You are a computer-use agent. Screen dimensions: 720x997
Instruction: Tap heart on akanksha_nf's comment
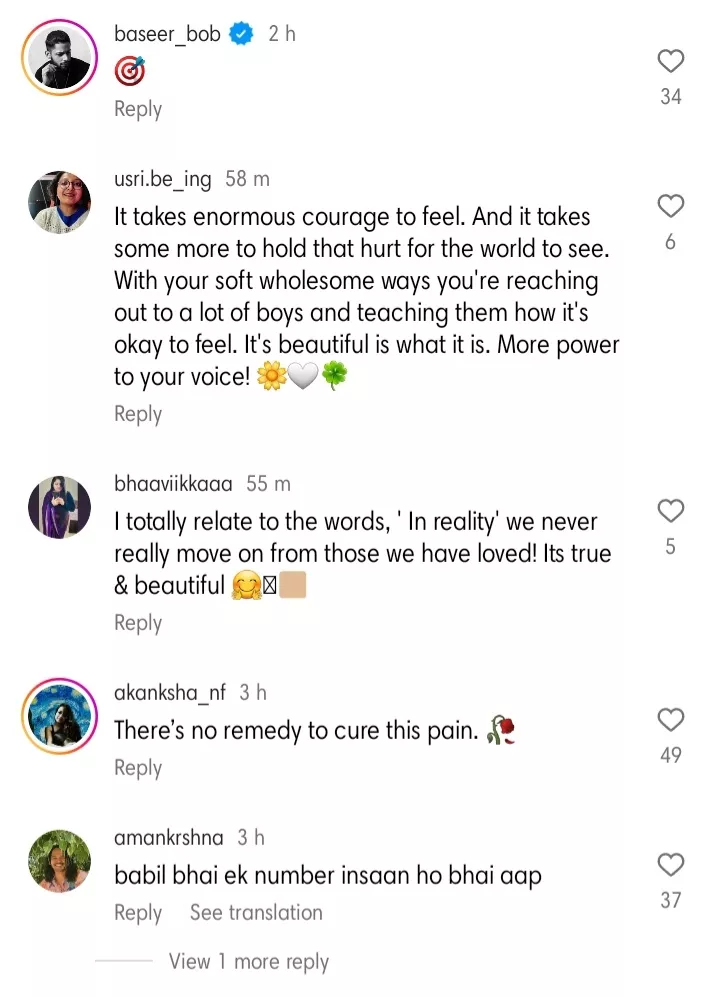[x=671, y=720]
